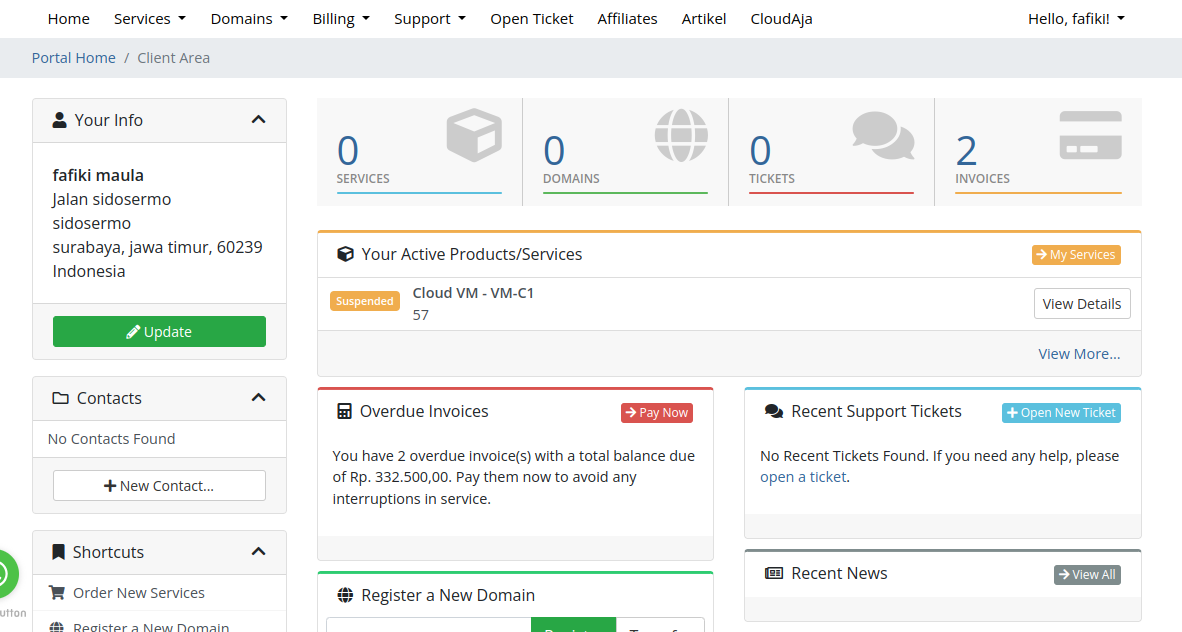Open the 0 Domains stat tile
The image size is (1182, 632).
pyautogui.click(x=626, y=152)
